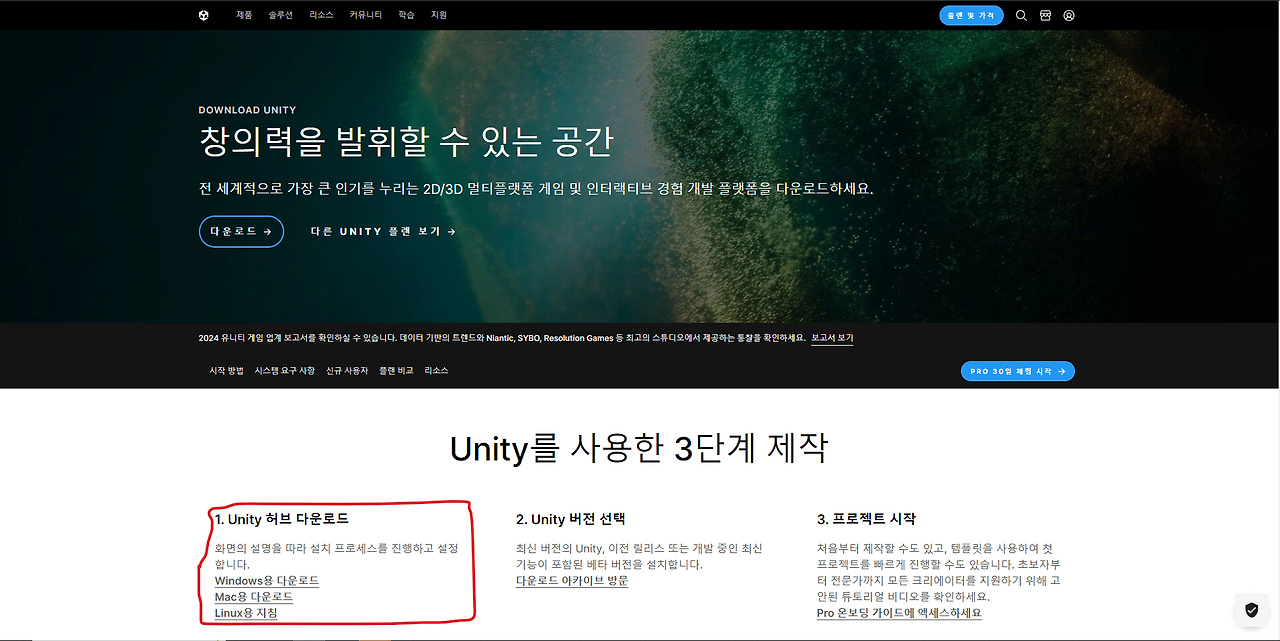This screenshot has width=1280, height=641.
Task: Open the 커뮤니티 menu
Action: click(x=366, y=15)
